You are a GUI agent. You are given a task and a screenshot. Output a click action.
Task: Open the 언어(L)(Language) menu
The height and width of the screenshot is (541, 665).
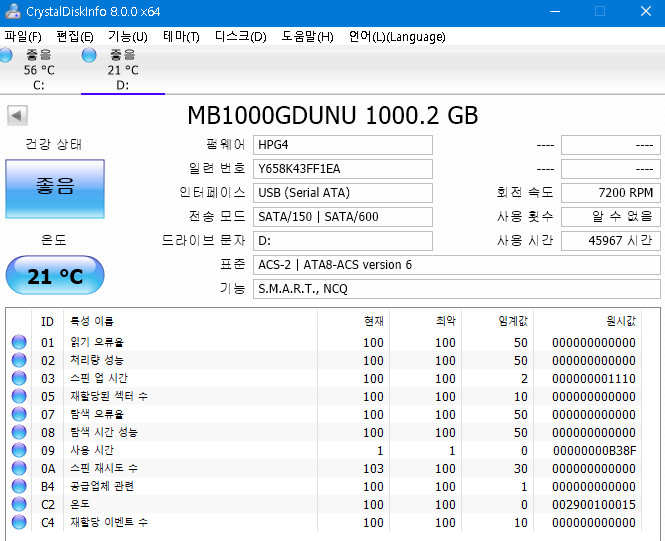coord(397,37)
